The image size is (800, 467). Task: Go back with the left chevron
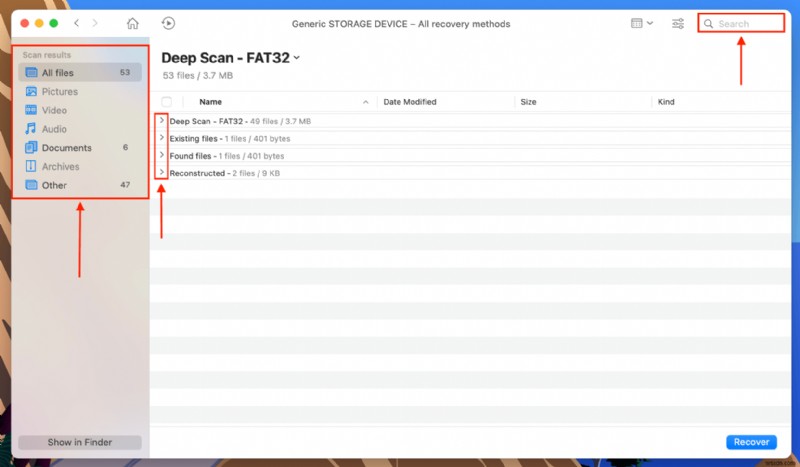[x=77, y=23]
